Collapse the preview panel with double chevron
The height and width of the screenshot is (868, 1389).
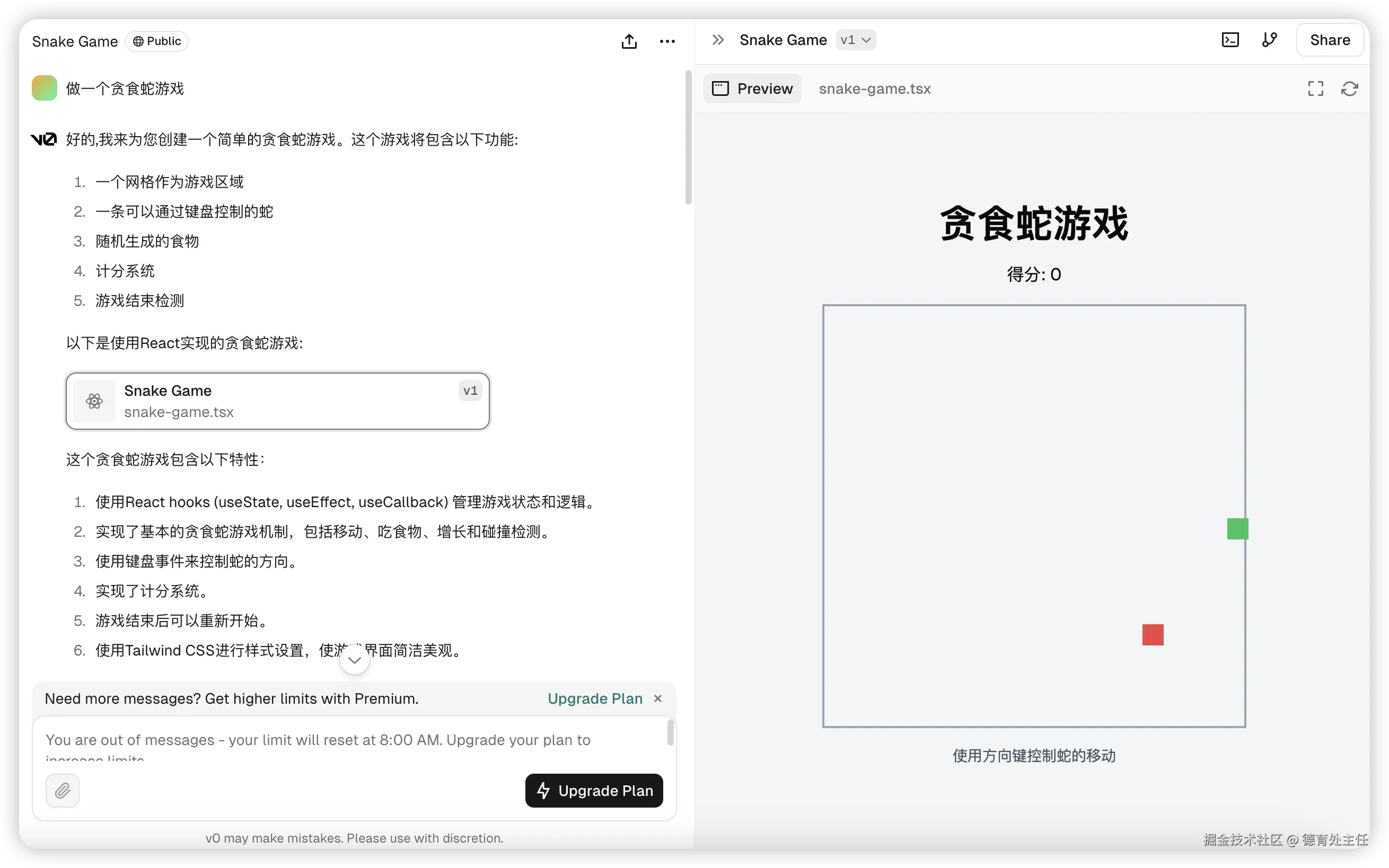click(718, 40)
